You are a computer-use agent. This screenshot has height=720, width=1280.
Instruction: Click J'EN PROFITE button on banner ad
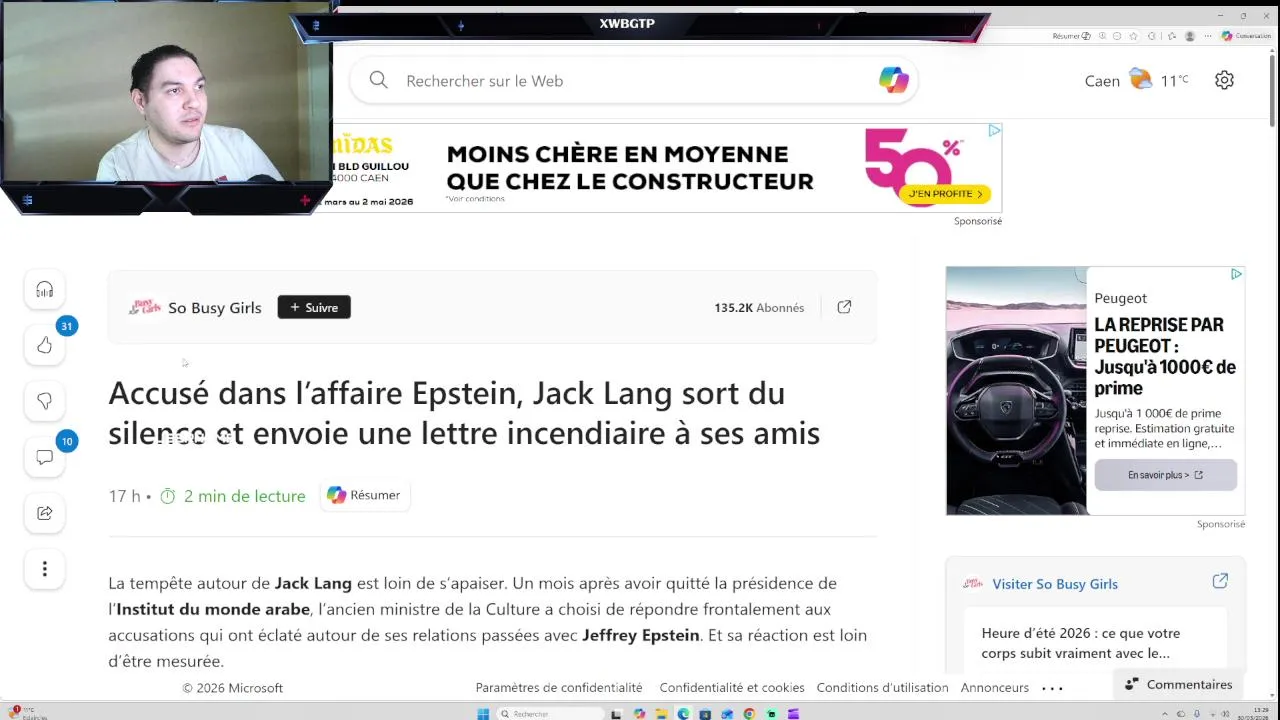[946, 193]
